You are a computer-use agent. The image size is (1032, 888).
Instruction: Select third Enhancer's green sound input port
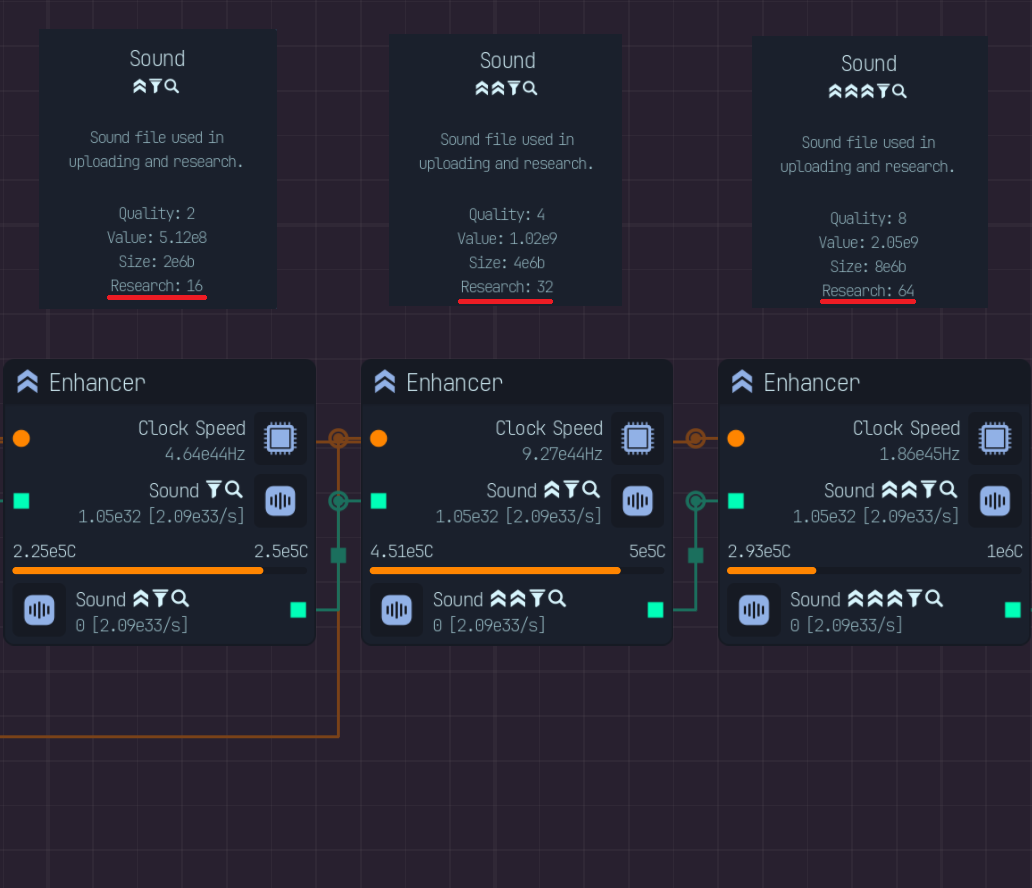coord(736,501)
